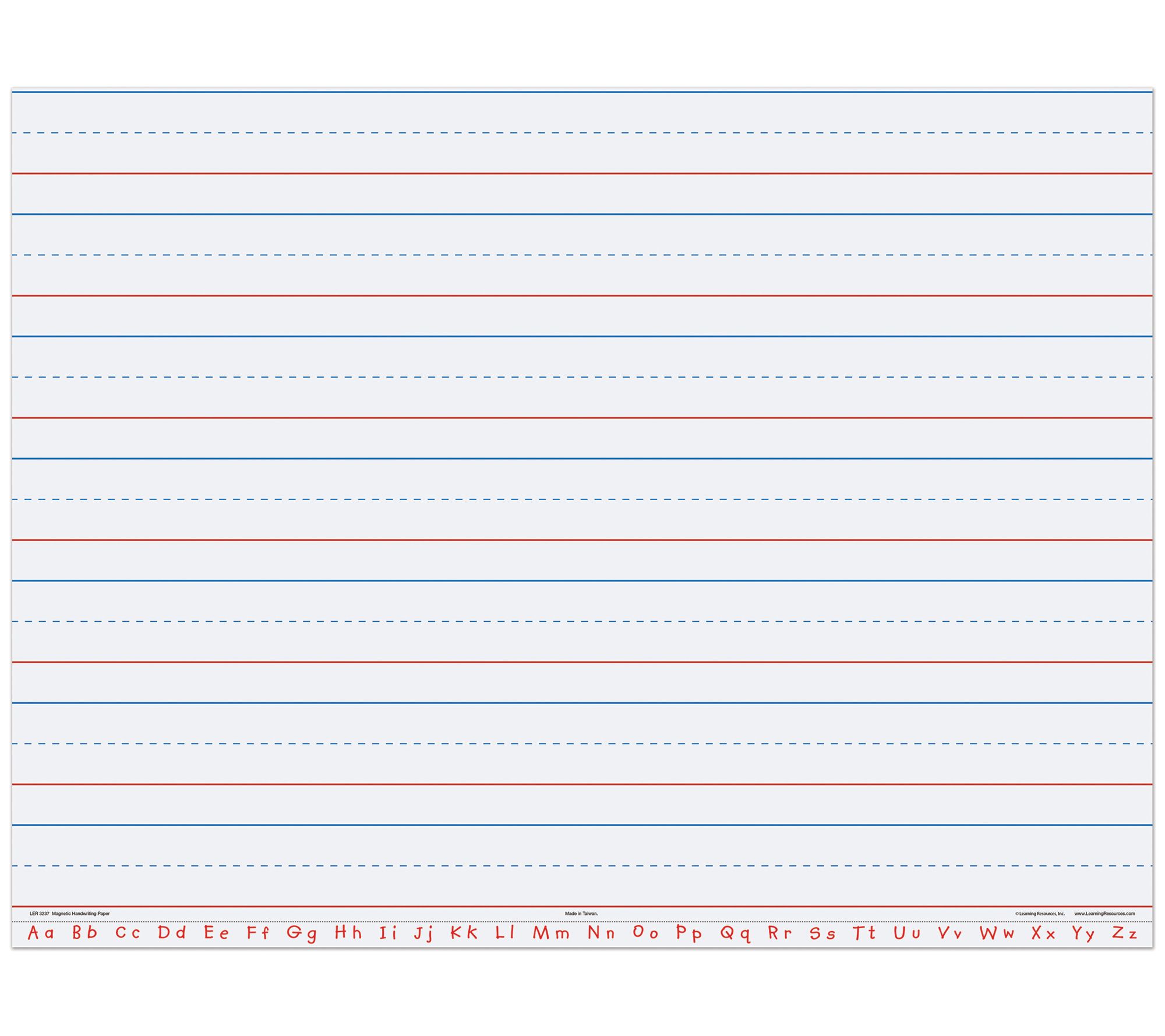Click the "Tt" letter pair

point(864,933)
